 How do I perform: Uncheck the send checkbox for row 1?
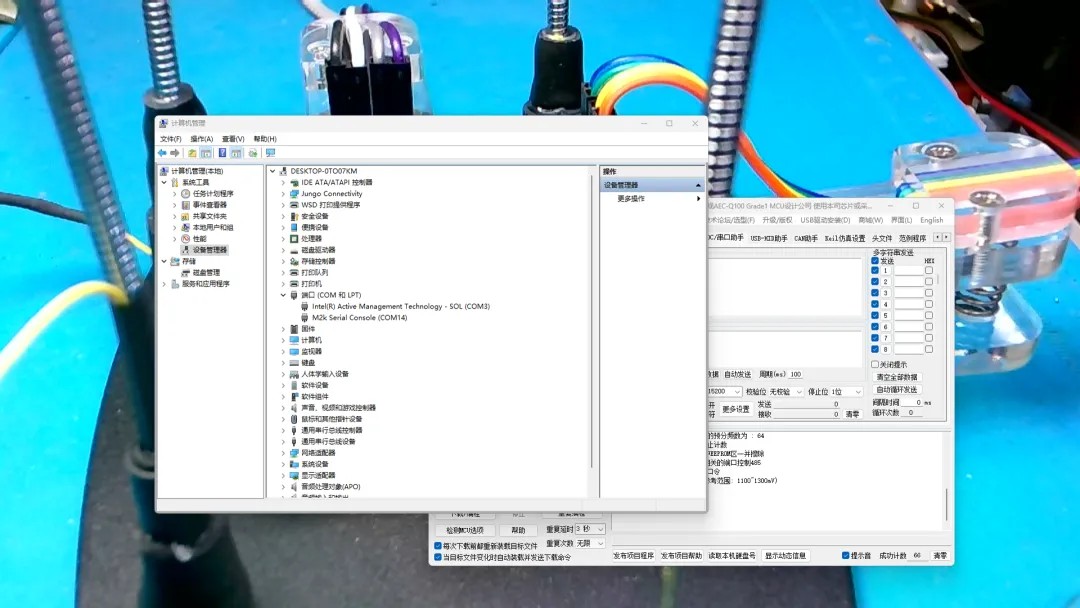pyautogui.click(x=875, y=271)
